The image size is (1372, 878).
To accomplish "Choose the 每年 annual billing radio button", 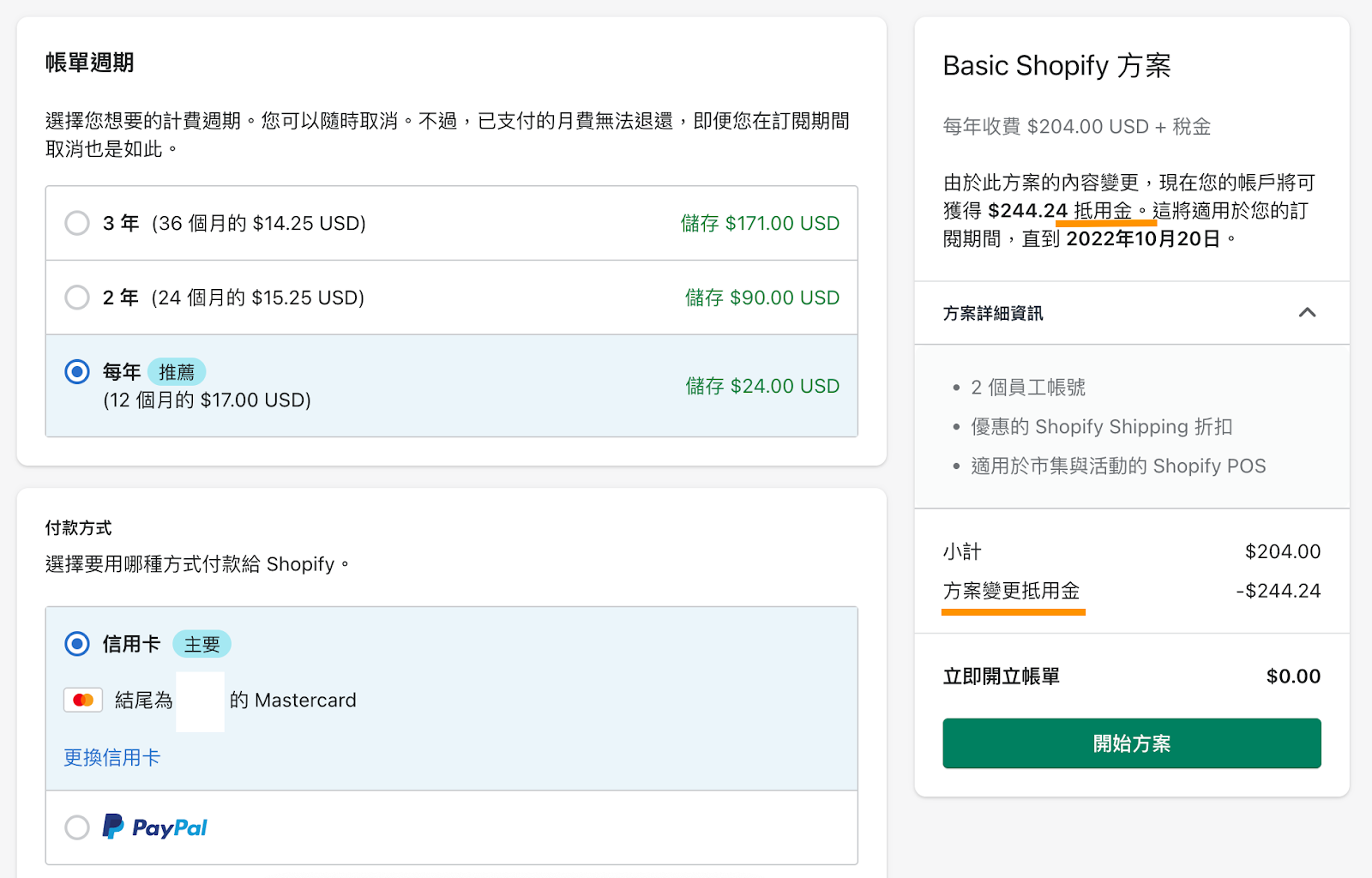I will (x=77, y=371).
